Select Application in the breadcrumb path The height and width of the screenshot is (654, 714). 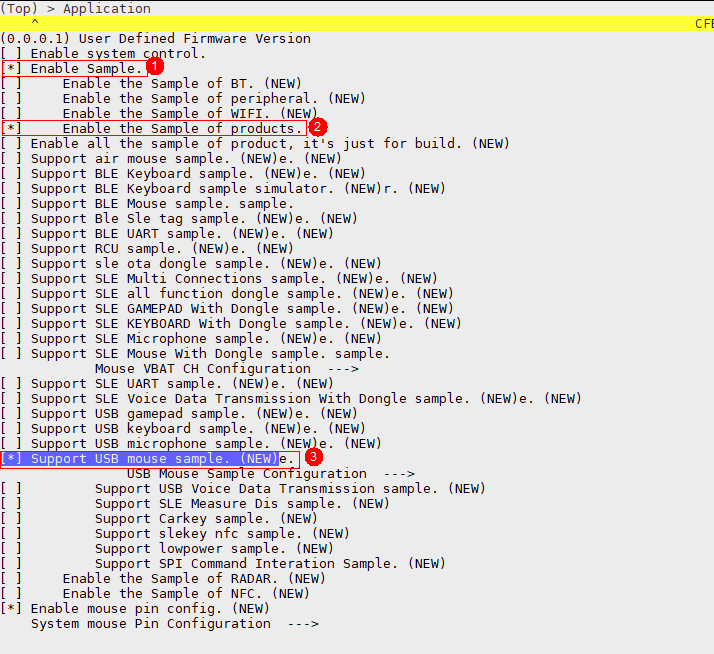coord(107,8)
